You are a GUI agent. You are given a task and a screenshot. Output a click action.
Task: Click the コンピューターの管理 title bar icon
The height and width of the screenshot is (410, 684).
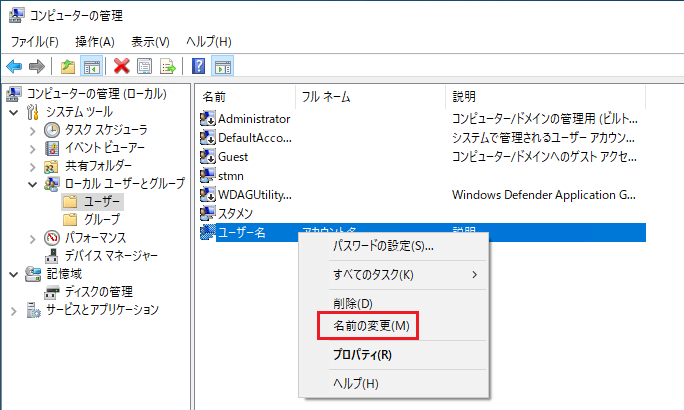tap(17, 15)
